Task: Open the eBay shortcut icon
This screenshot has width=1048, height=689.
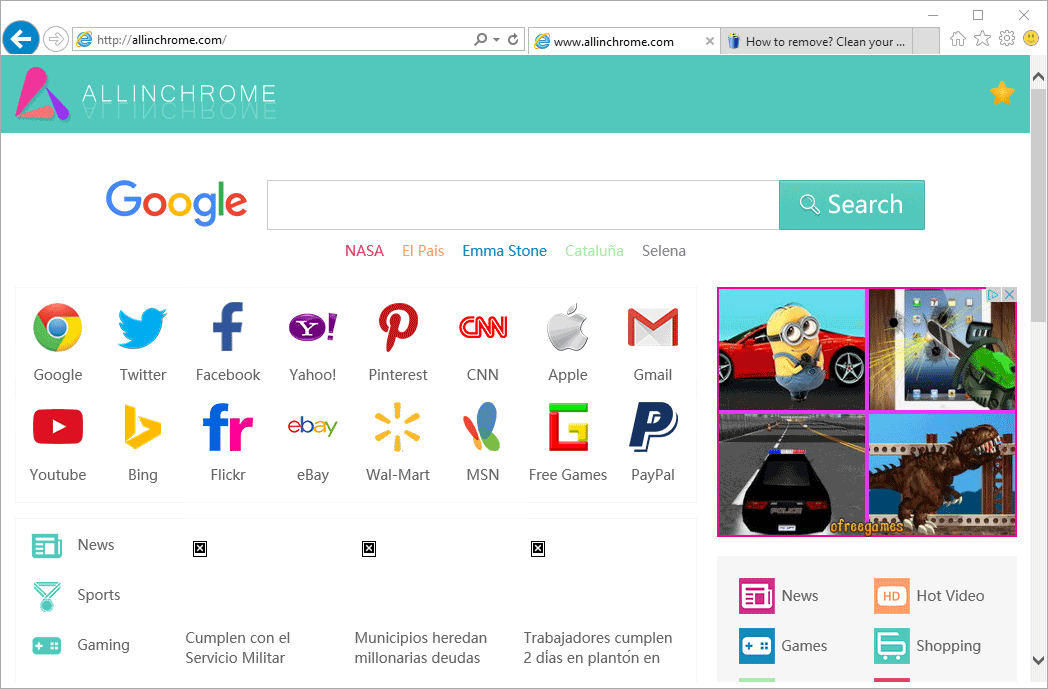Action: (x=313, y=426)
